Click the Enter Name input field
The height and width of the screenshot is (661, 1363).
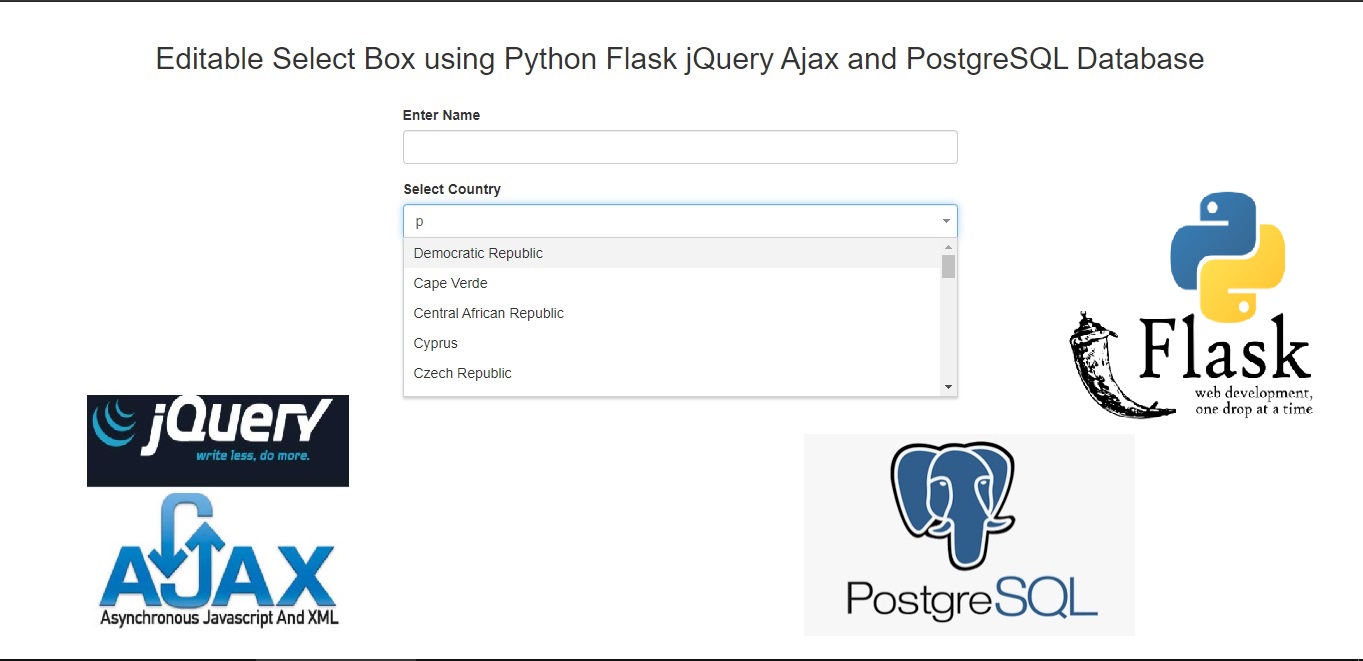pos(680,146)
